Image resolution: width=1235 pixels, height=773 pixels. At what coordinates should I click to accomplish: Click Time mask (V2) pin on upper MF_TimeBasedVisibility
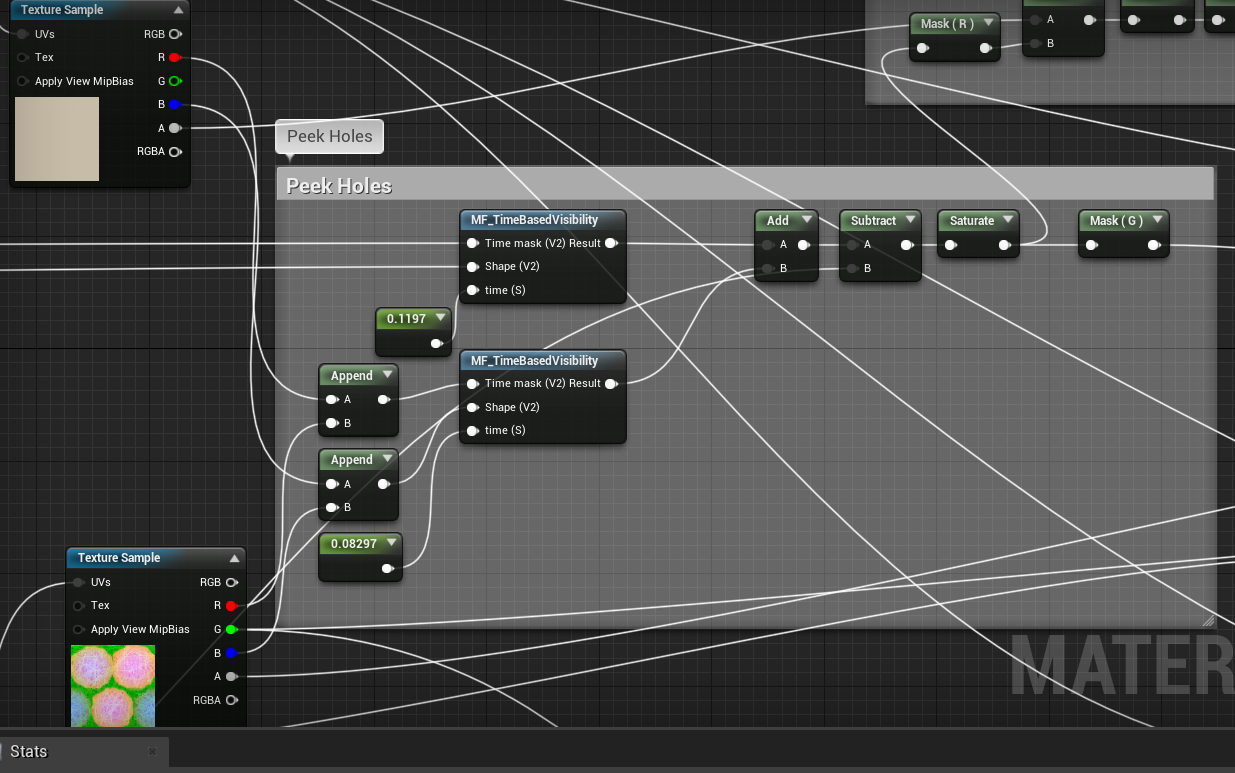point(472,243)
